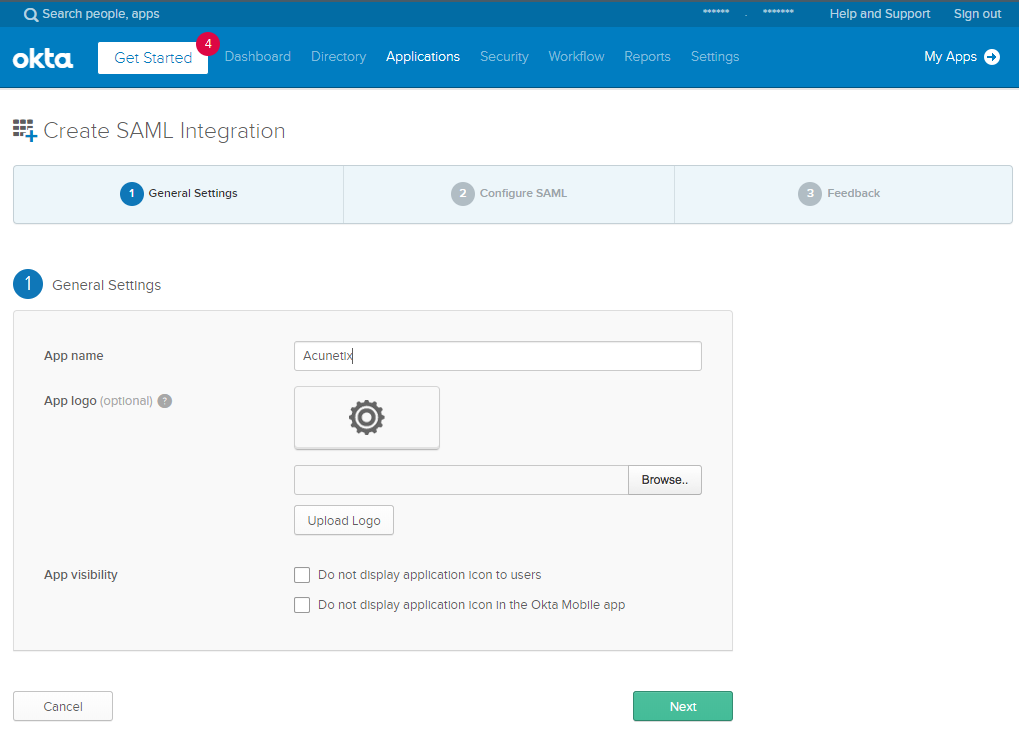Click the Next button
The image size is (1019, 752).
[683, 707]
